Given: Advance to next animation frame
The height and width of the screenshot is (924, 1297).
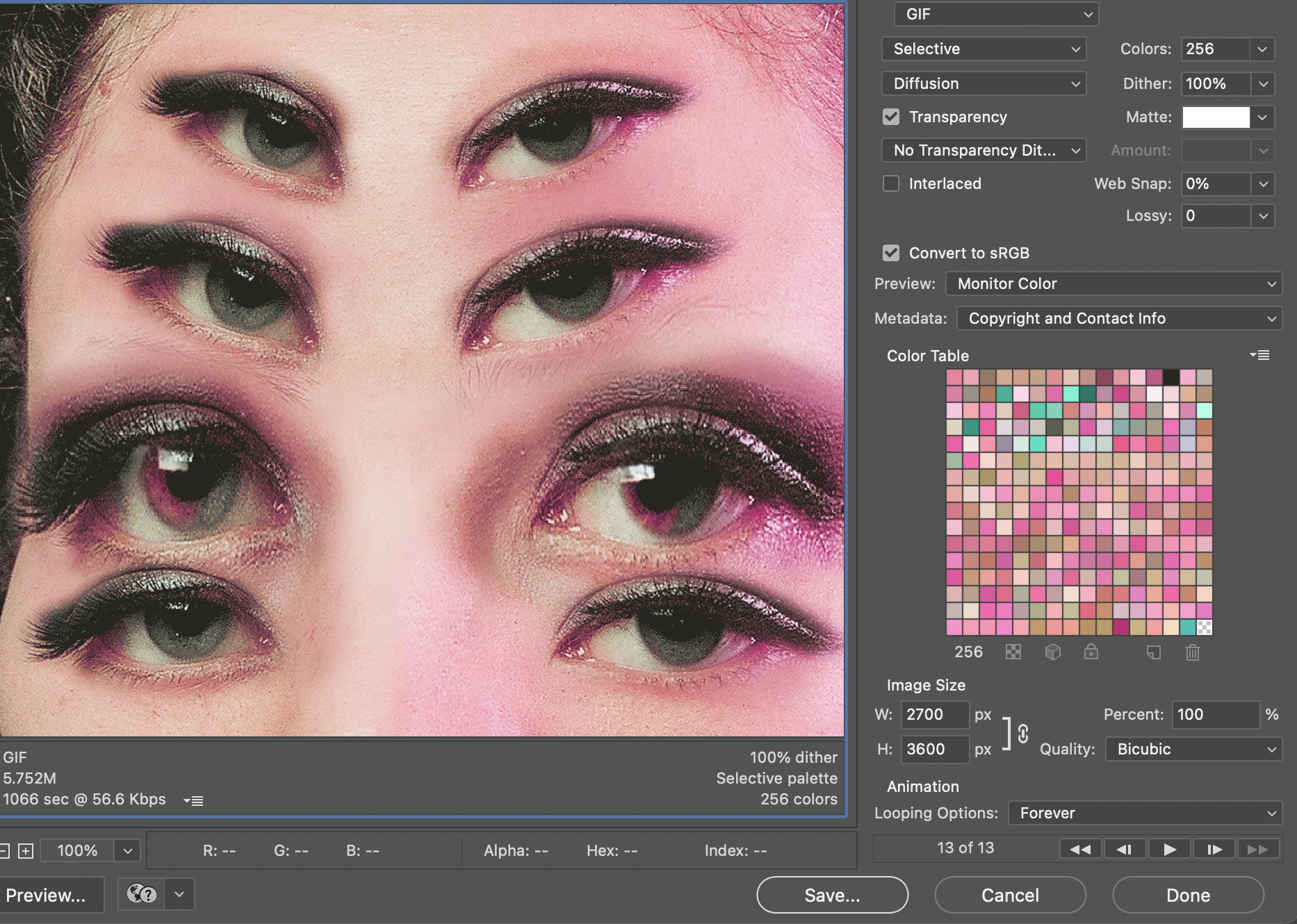Looking at the screenshot, I should click(1214, 848).
